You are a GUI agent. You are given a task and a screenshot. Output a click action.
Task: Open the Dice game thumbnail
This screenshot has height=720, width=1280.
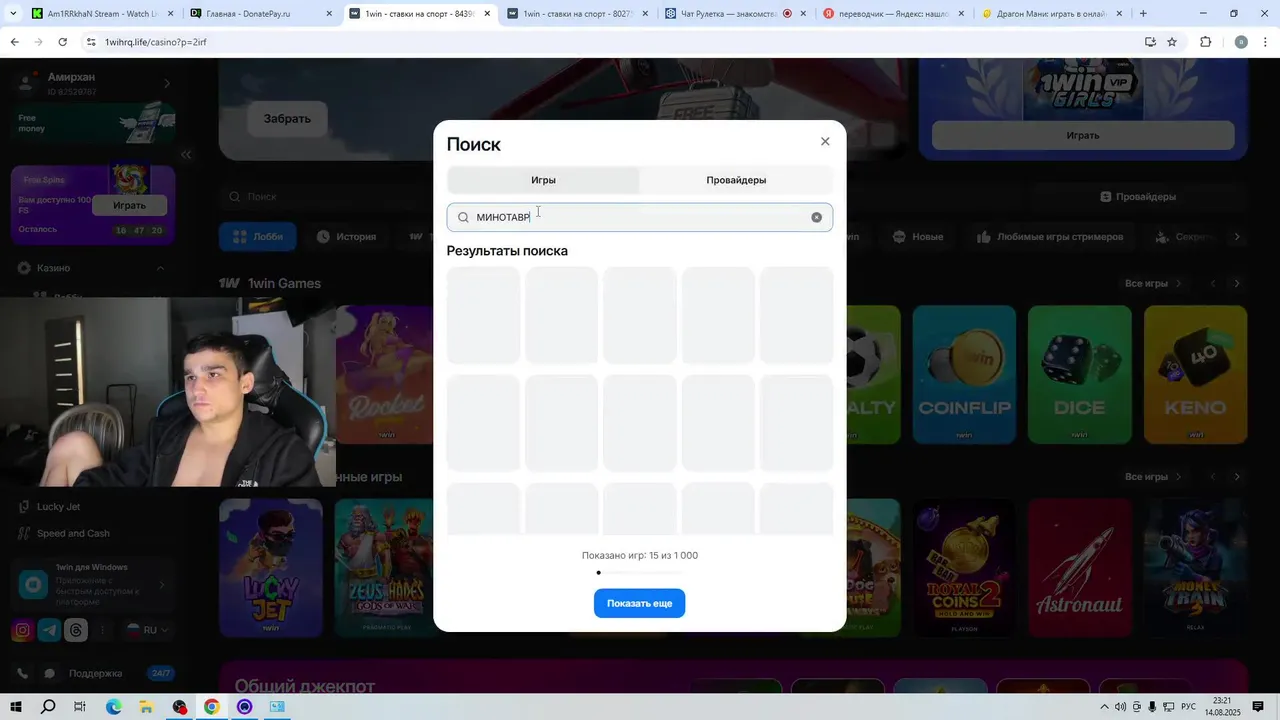click(1080, 374)
